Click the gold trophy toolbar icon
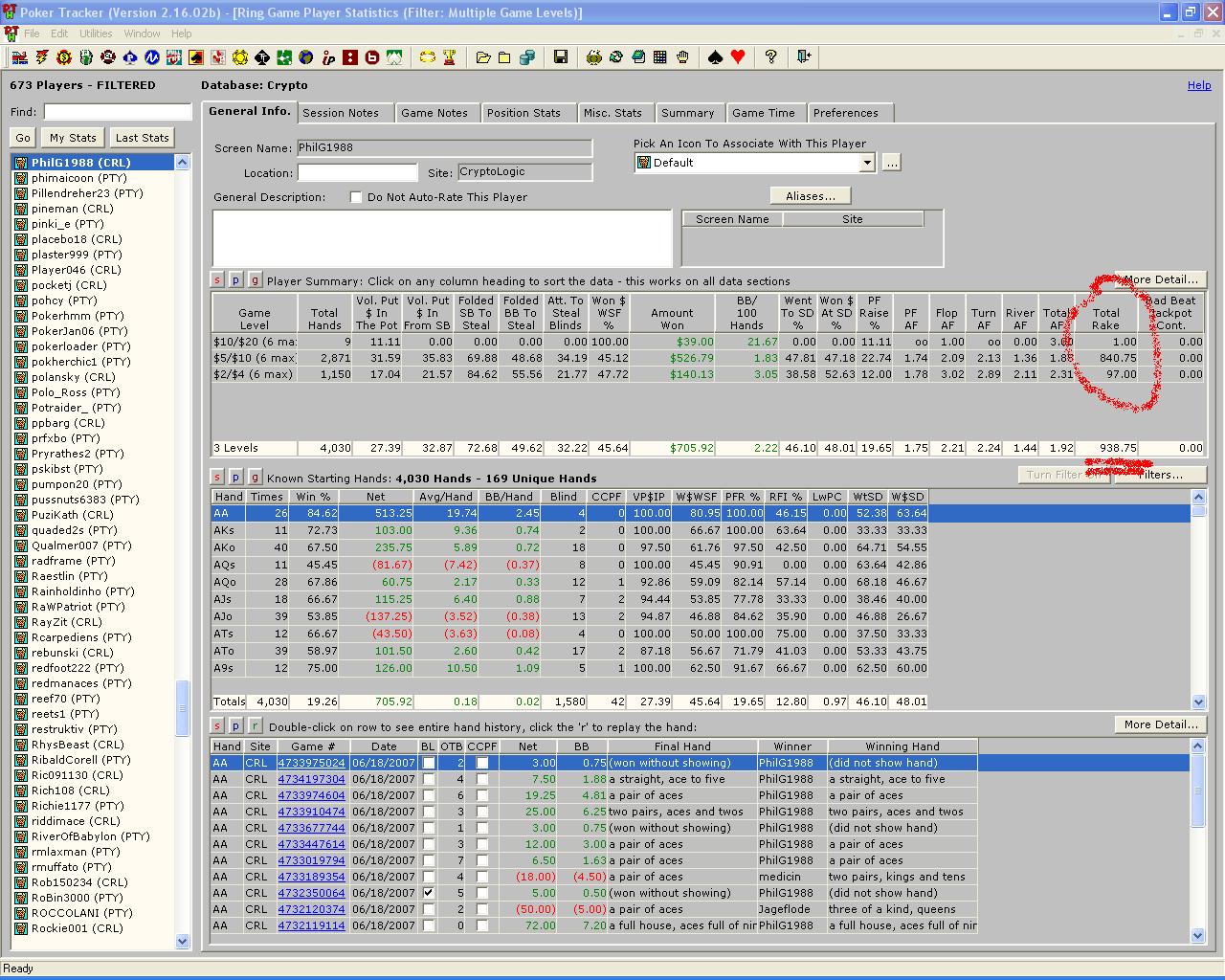The image size is (1225, 980). pos(448,57)
